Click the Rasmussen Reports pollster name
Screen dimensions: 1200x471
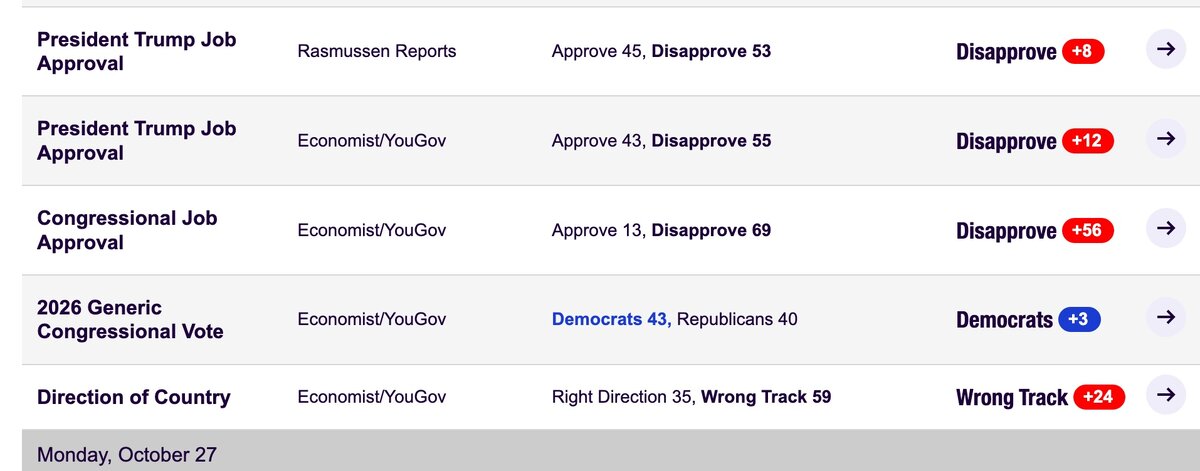click(x=376, y=51)
